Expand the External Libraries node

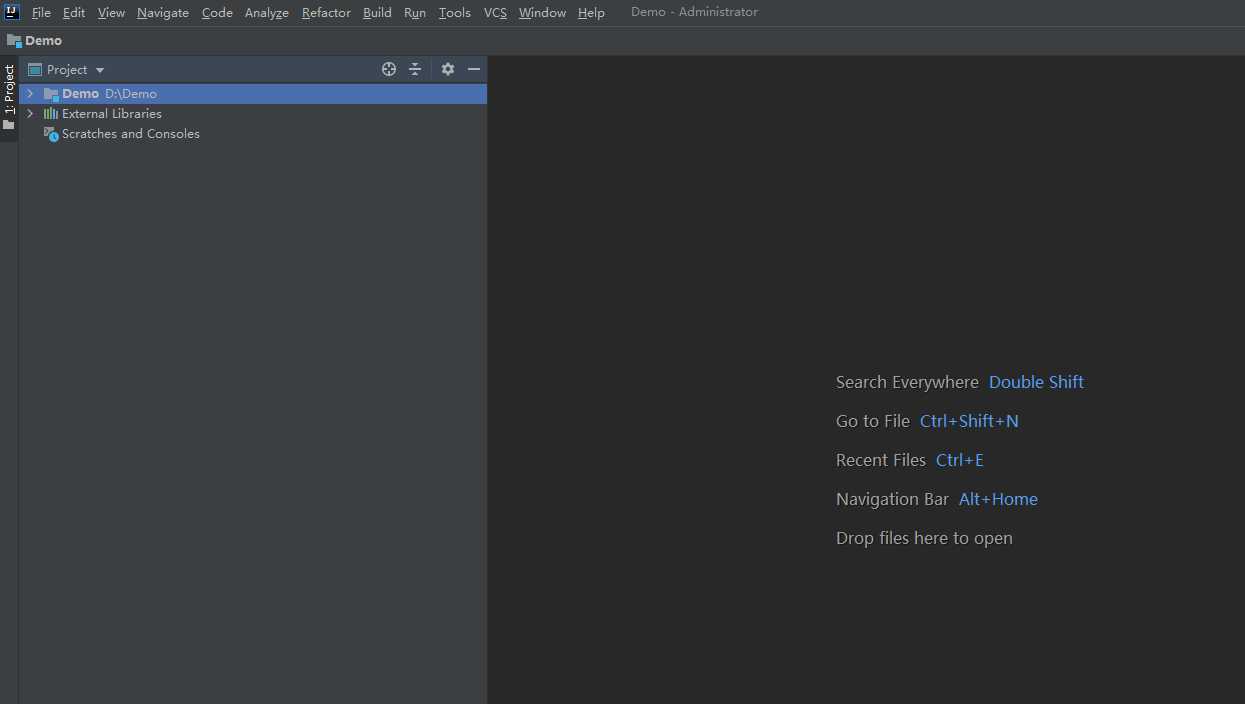(x=30, y=113)
